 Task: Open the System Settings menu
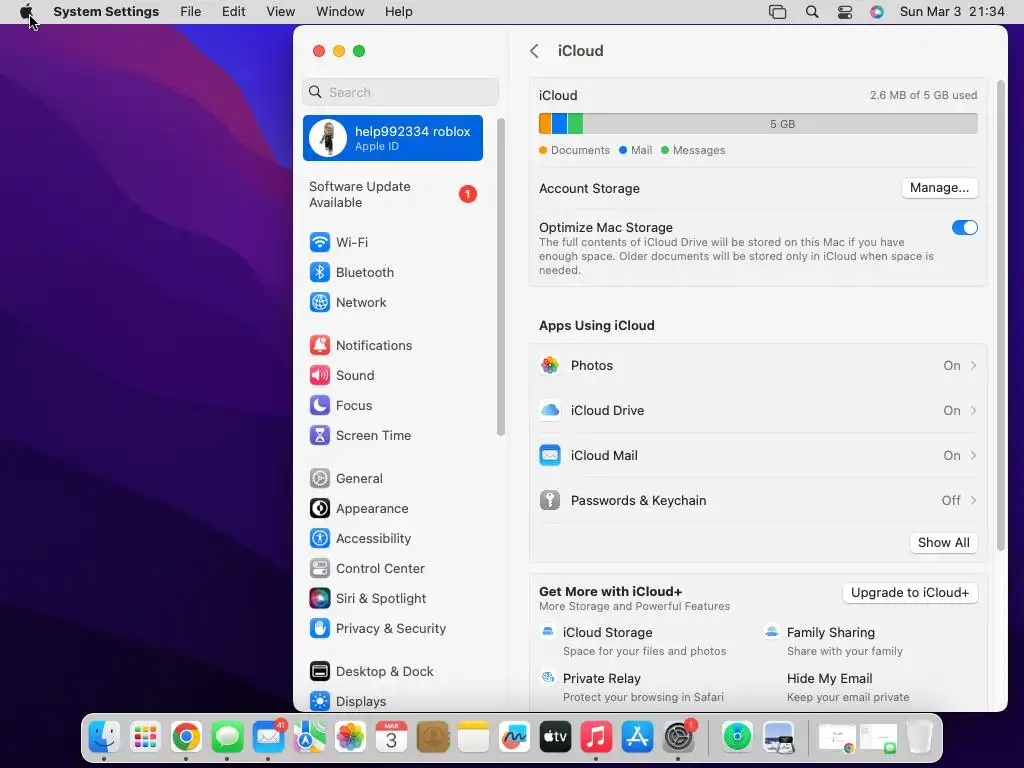(106, 12)
